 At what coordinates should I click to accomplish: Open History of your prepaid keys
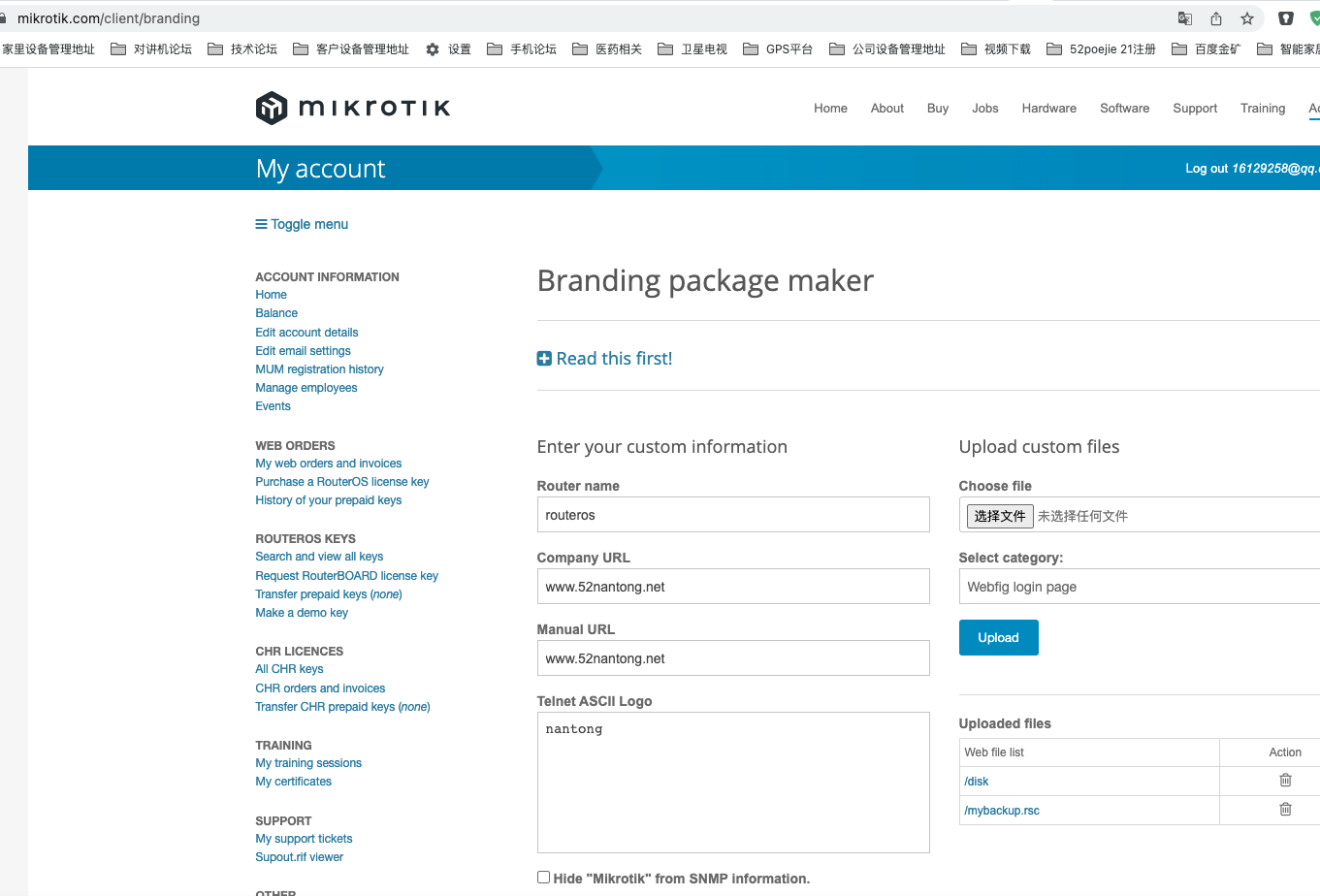(328, 500)
